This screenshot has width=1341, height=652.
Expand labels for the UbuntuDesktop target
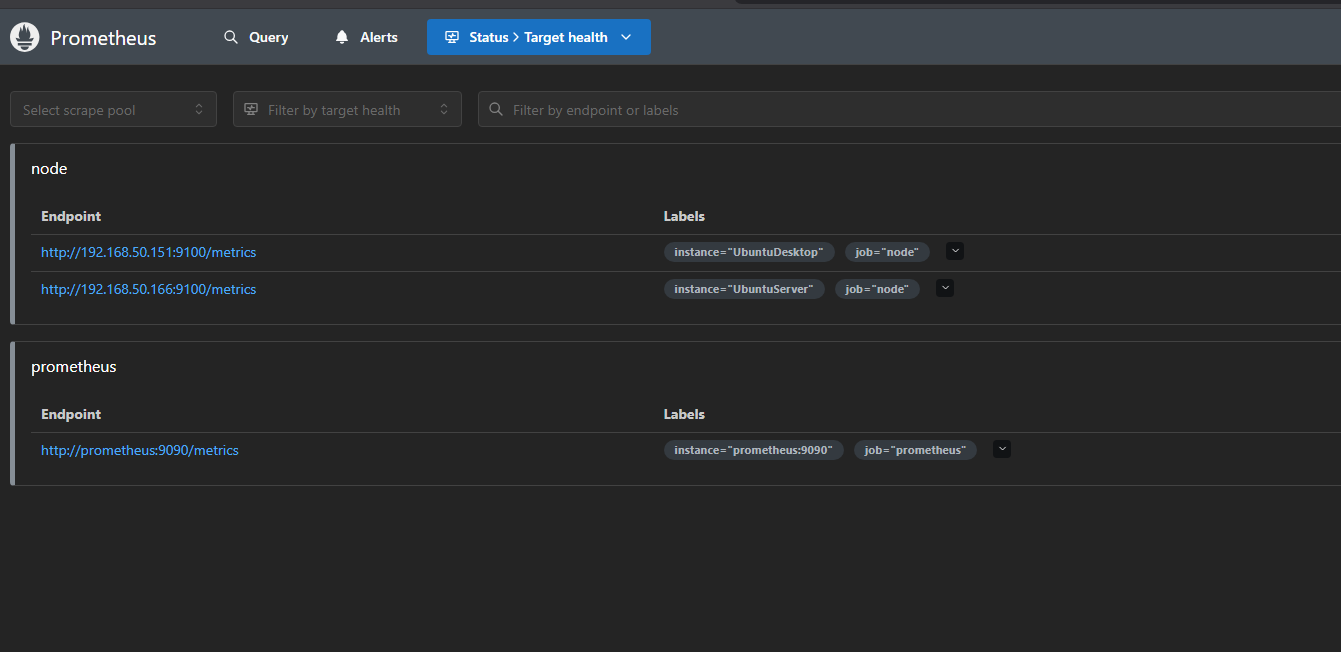[955, 251]
